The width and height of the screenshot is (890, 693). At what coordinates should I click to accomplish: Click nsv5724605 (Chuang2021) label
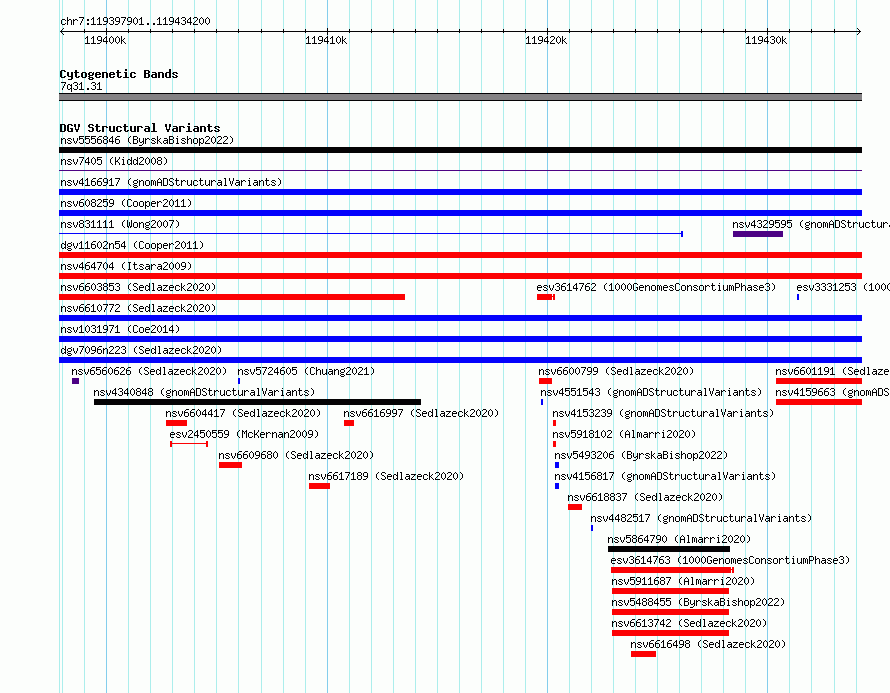pyautogui.click(x=306, y=371)
